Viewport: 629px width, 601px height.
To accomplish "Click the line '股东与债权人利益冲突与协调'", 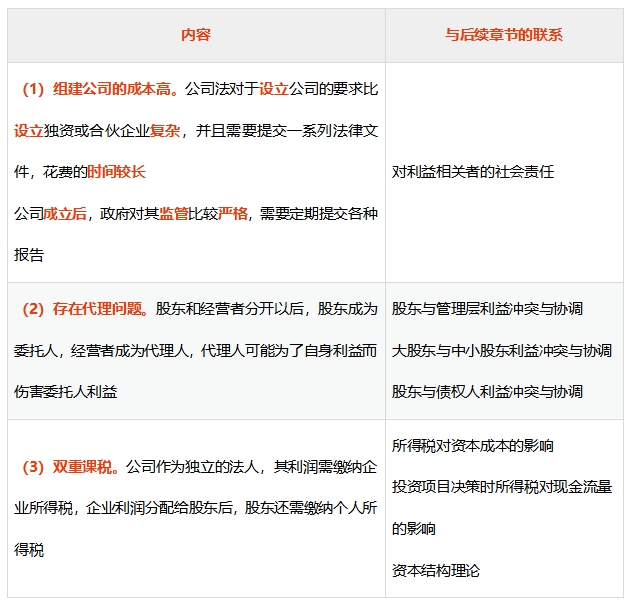I will pos(487,392).
